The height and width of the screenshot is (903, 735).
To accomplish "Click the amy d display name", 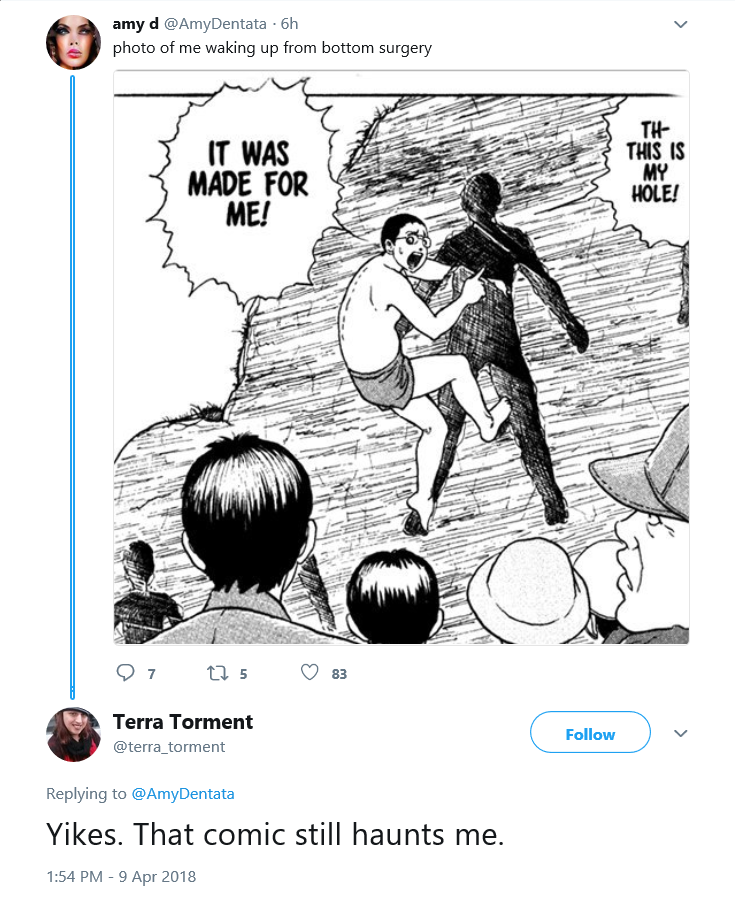I will (x=135, y=24).
